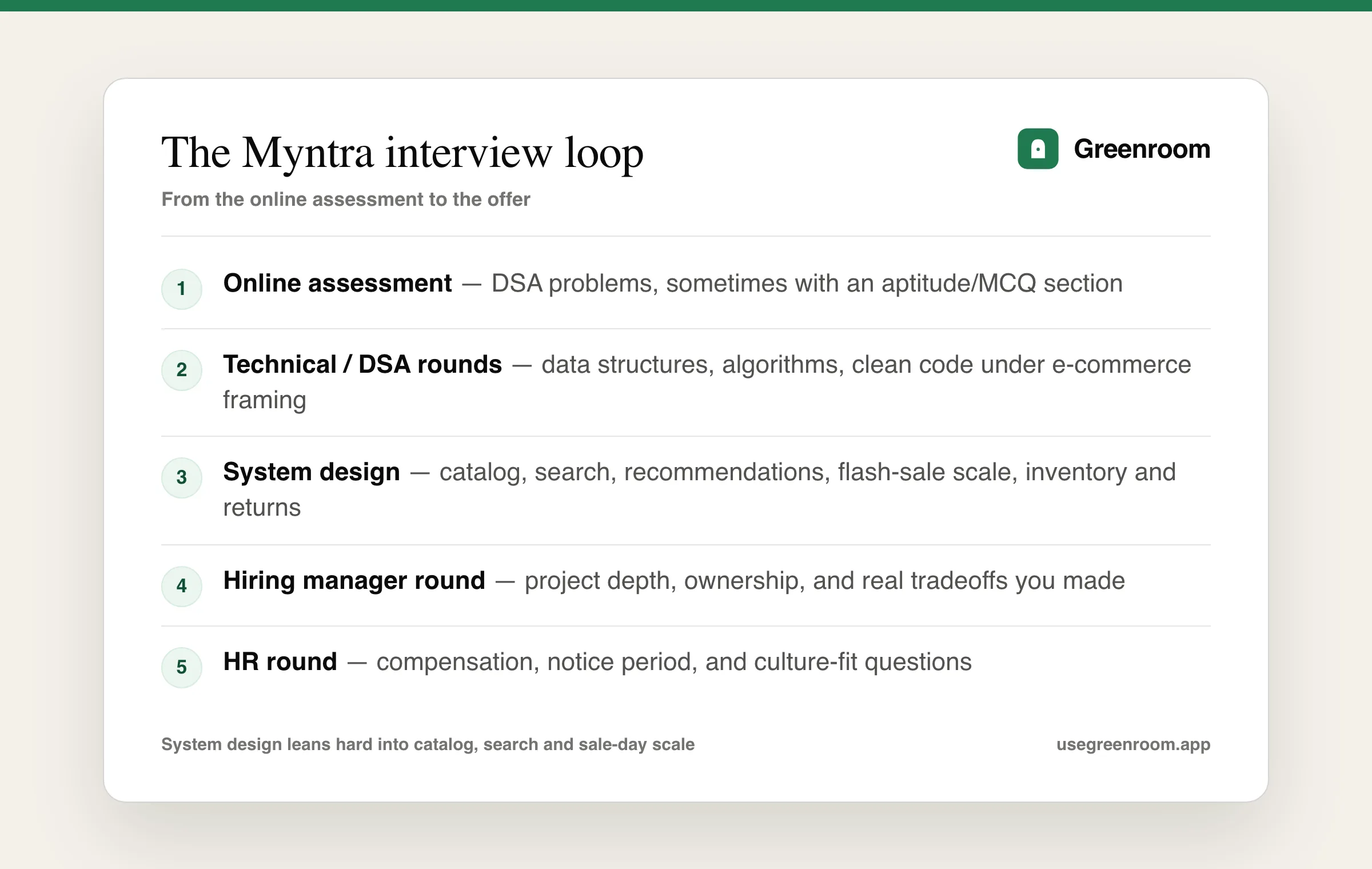Viewport: 1372px width, 869px height.
Task: Click the description starting 'data structures, algorithms, clean code'
Action: (x=707, y=382)
